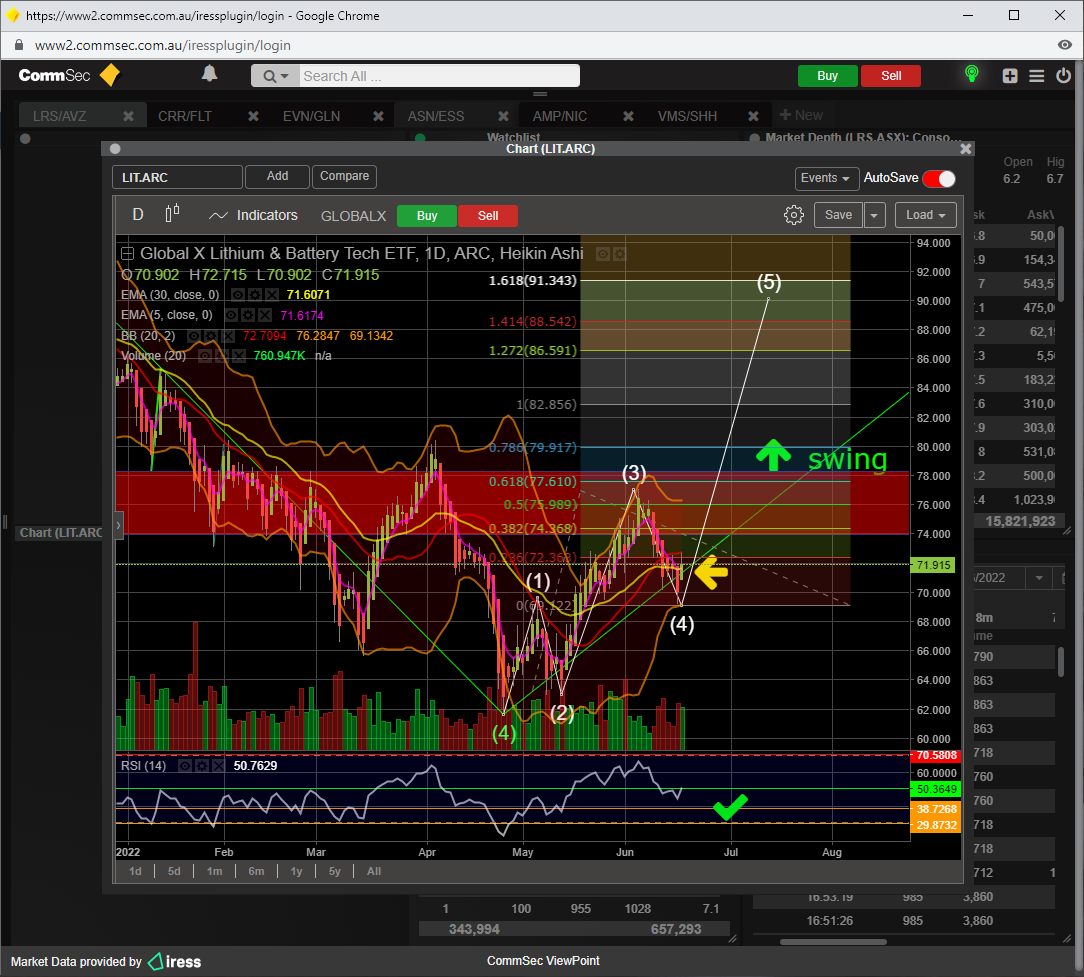Click the market depth vertical scrollbar

pos(1060,263)
